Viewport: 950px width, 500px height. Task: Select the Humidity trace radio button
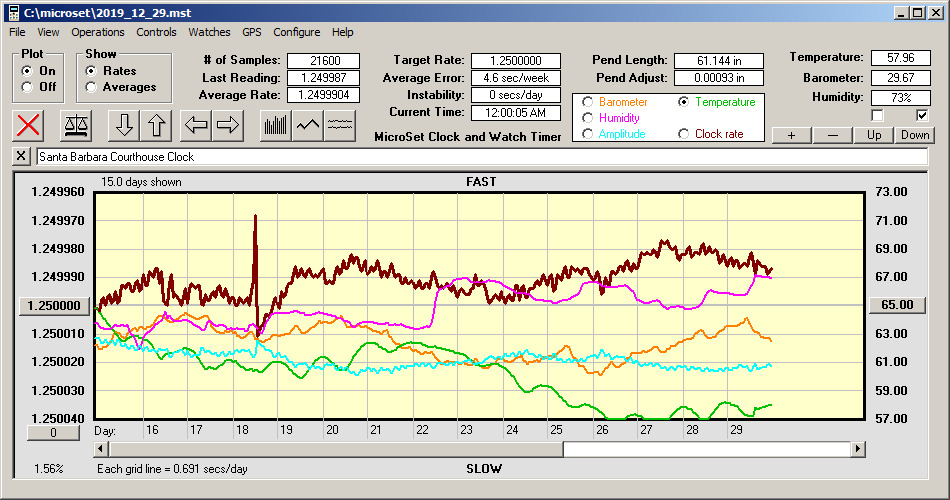pyautogui.click(x=587, y=118)
